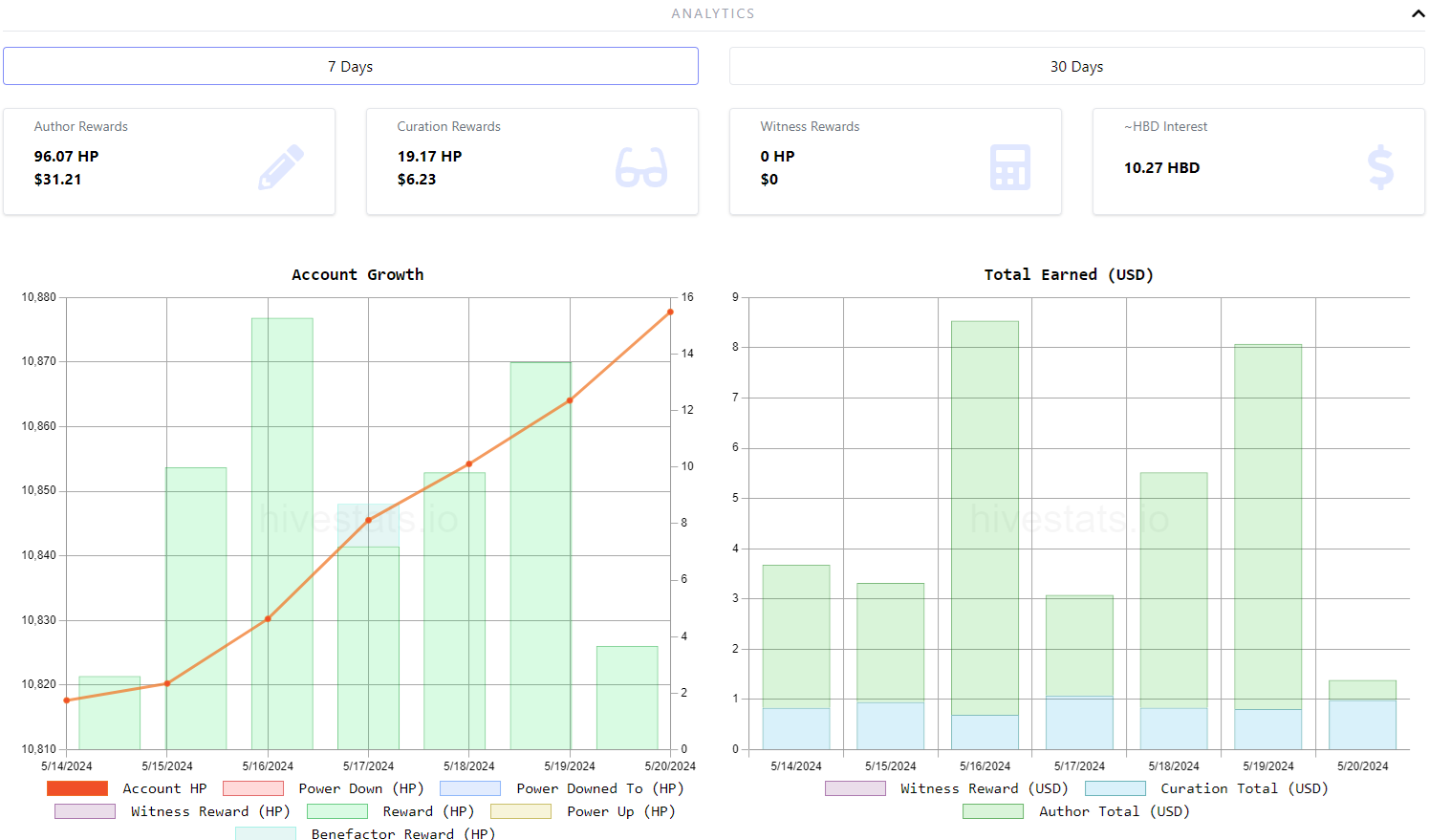Switch to the 30 Days tab

click(1076, 66)
